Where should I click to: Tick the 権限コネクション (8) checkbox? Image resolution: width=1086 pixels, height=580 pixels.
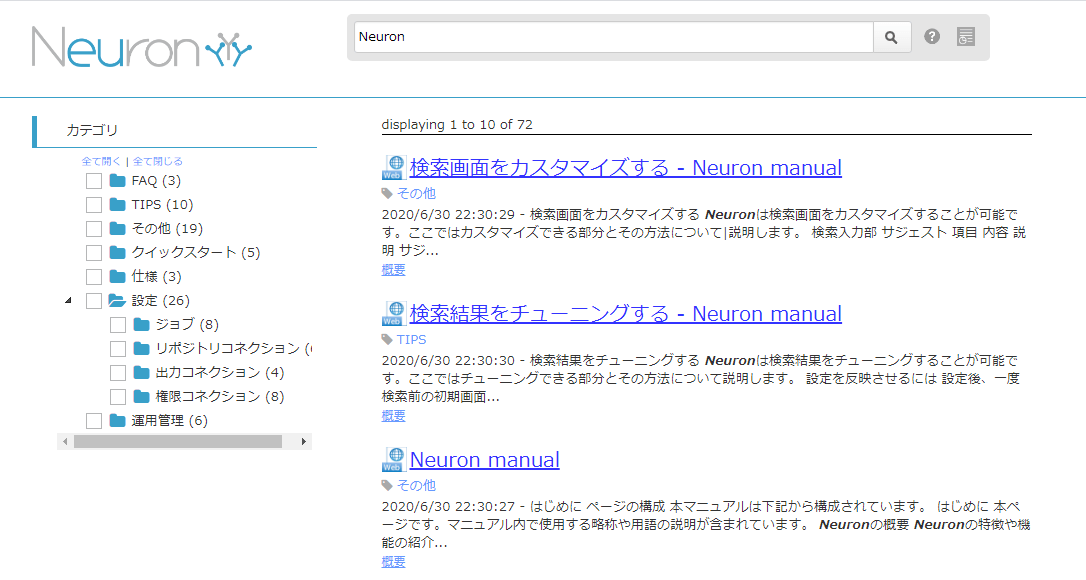pyautogui.click(x=118, y=397)
